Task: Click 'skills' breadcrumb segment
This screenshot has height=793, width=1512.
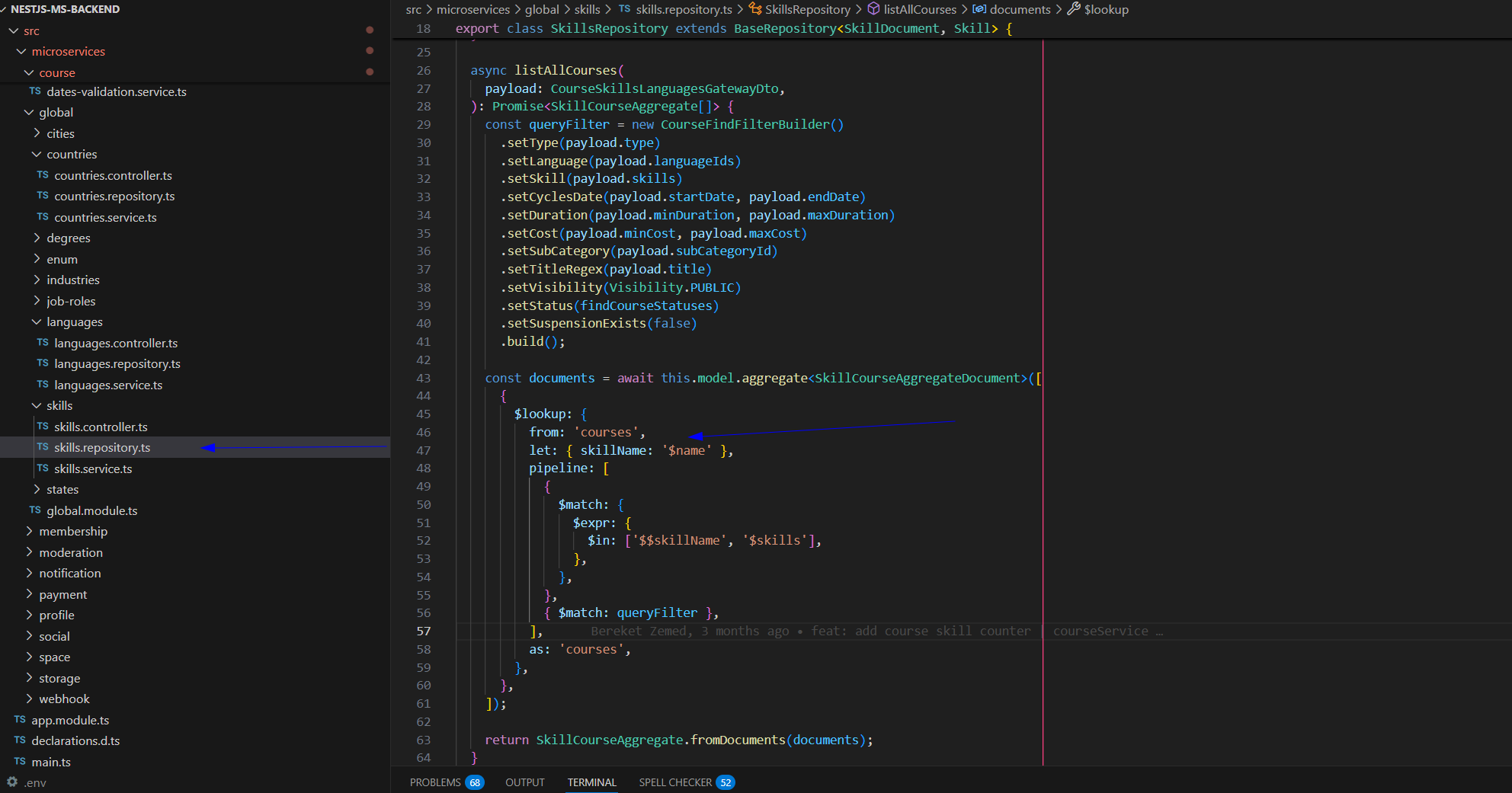Action: click(x=587, y=9)
